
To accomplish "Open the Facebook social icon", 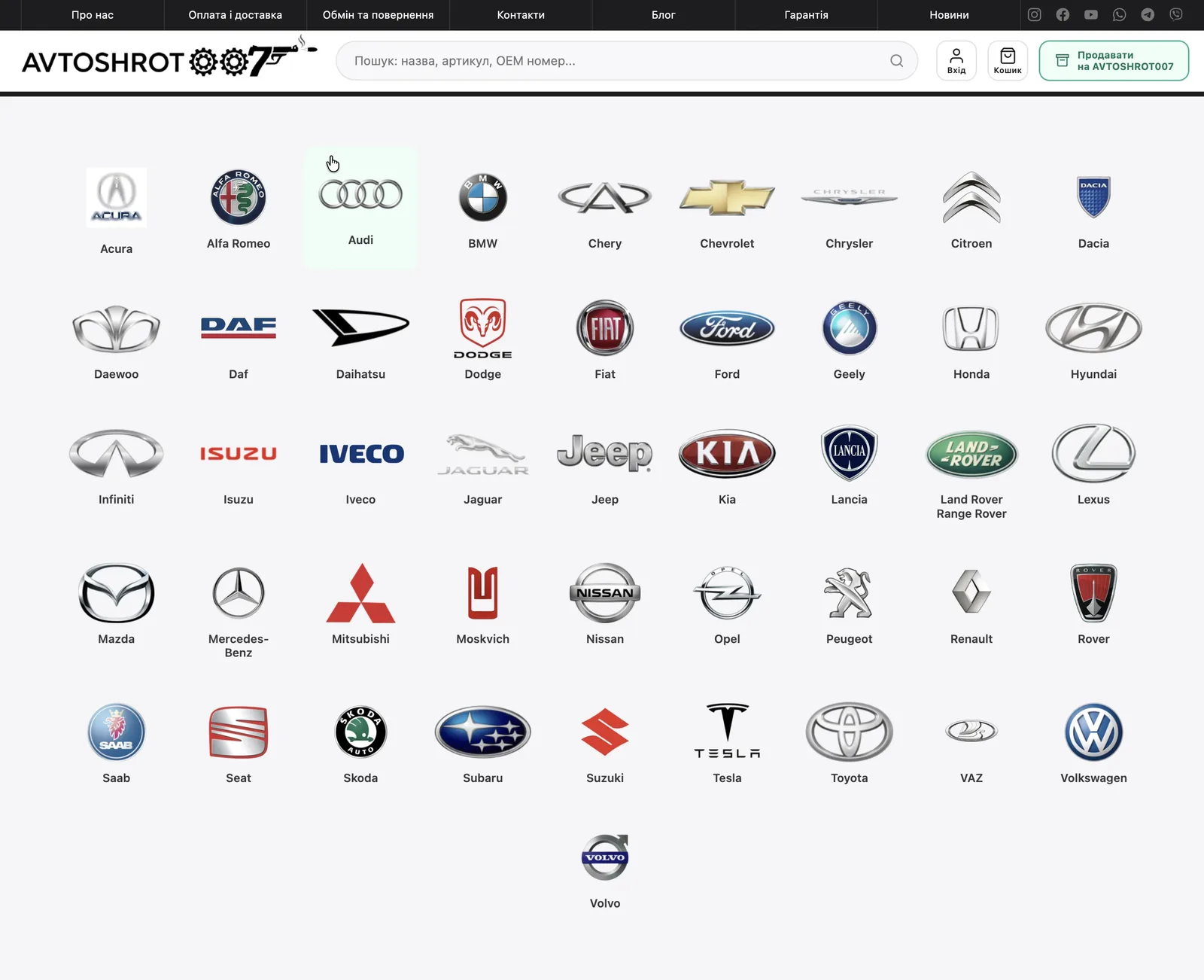I will click(1063, 14).
